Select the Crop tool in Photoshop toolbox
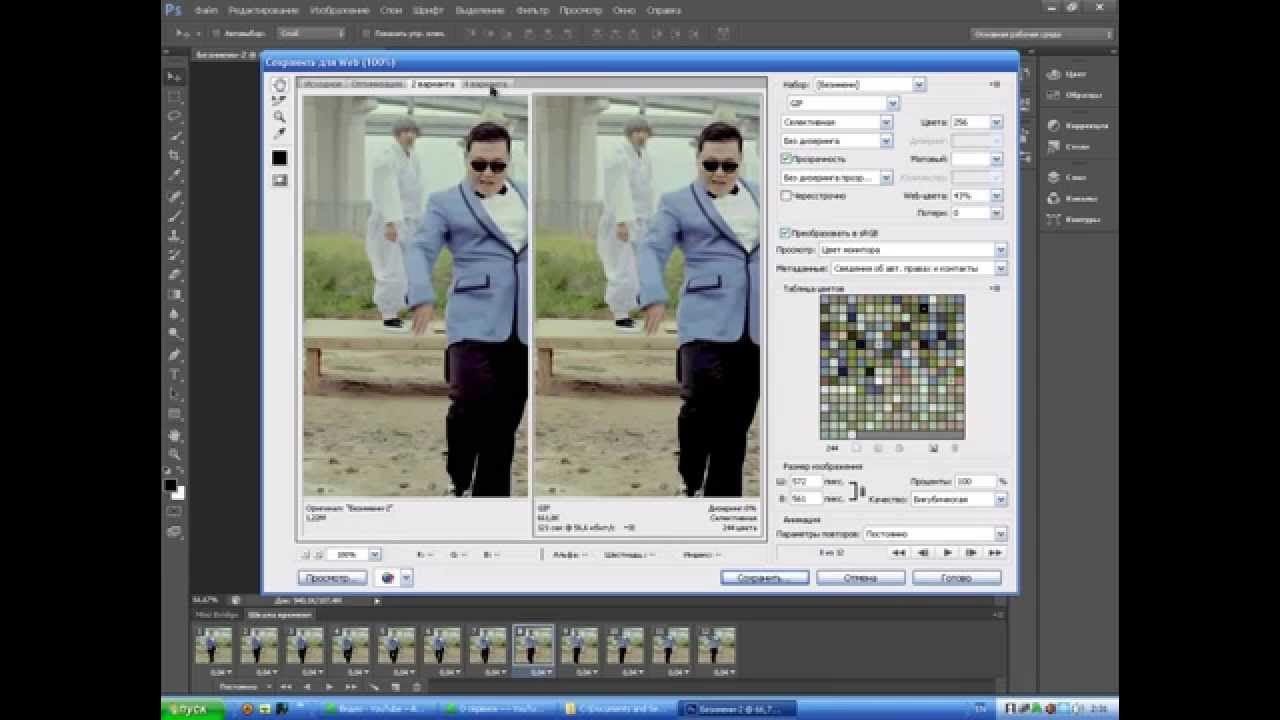 click(x=175, y=156)
